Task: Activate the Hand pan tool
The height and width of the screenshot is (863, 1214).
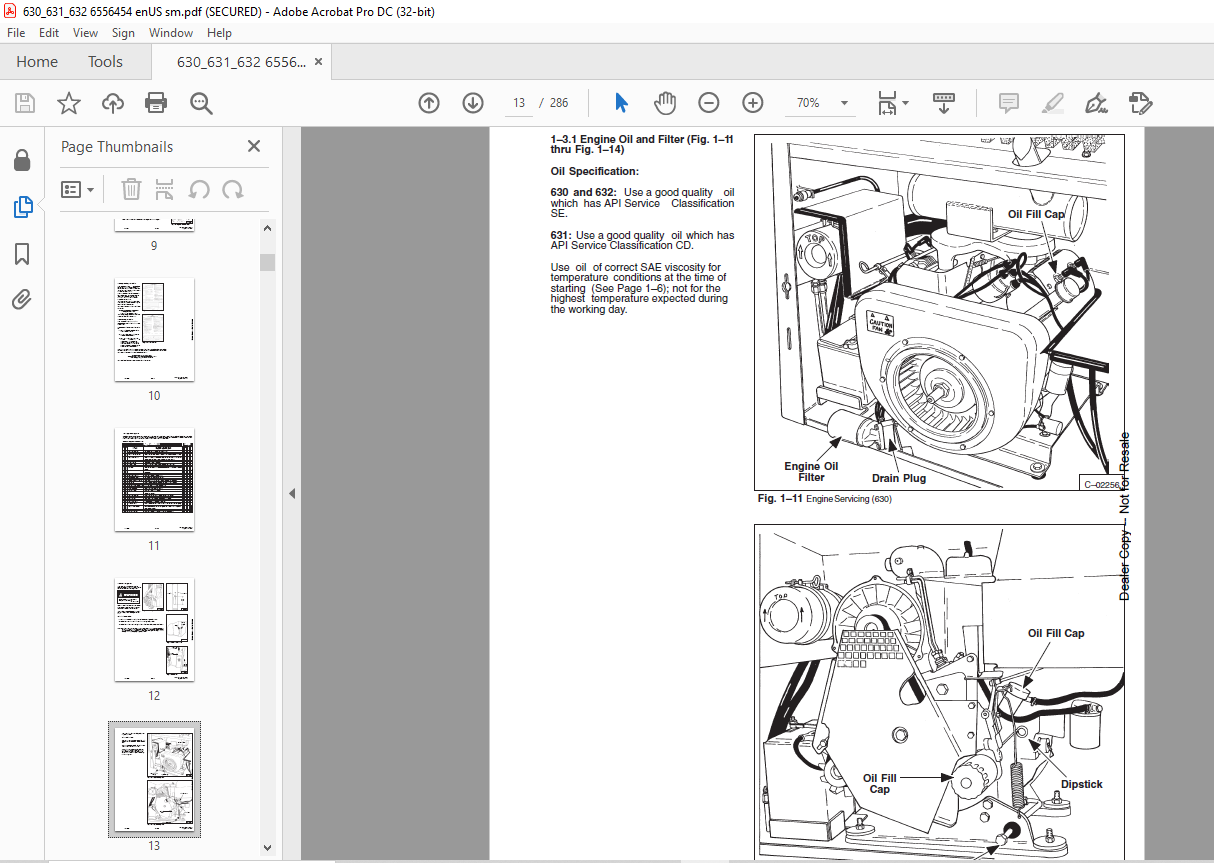Action: pos(665,103)
